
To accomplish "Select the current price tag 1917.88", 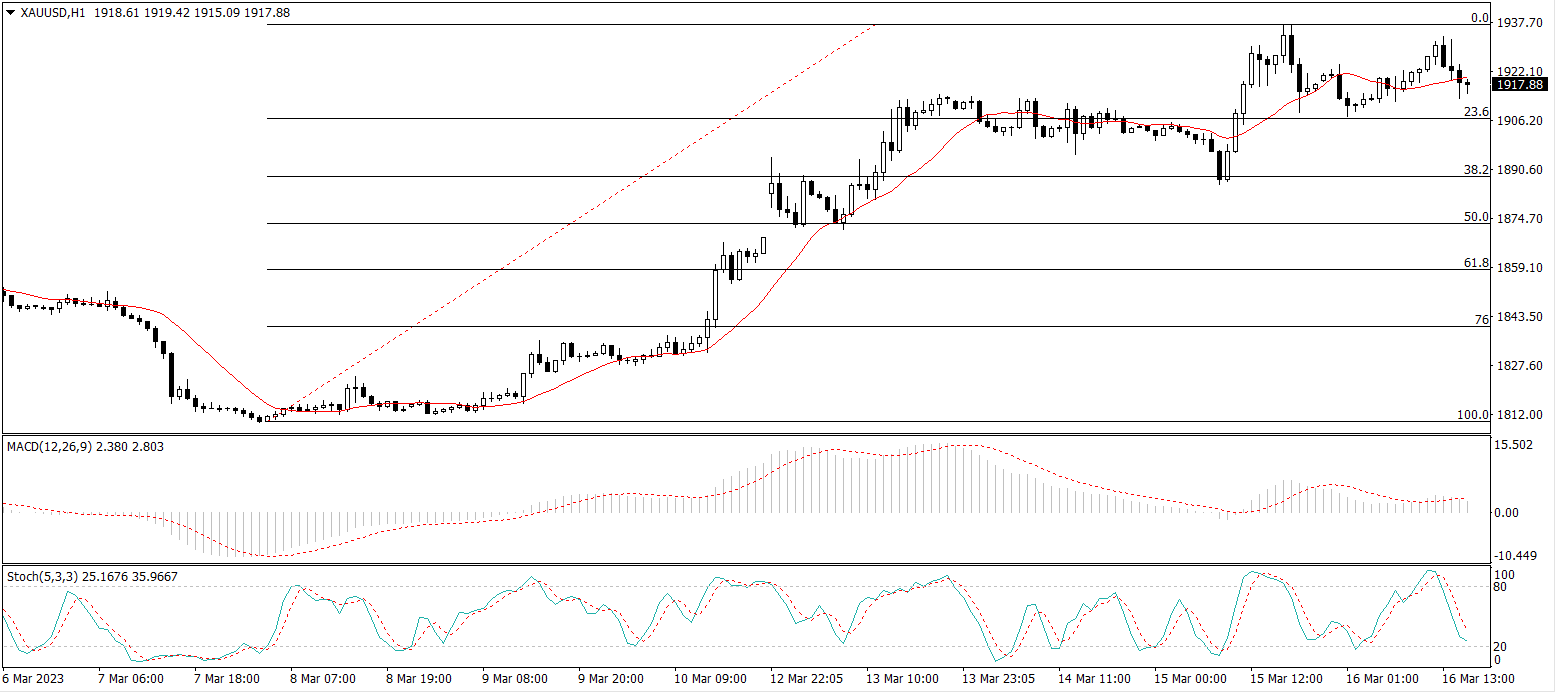I will 1520,85.
